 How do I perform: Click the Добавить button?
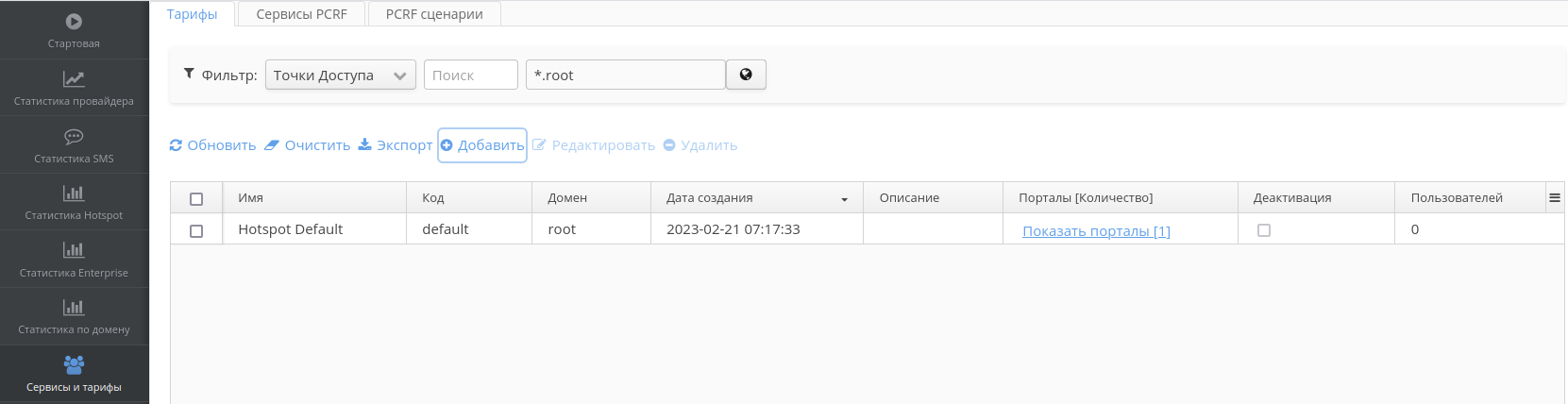(482, 145)
